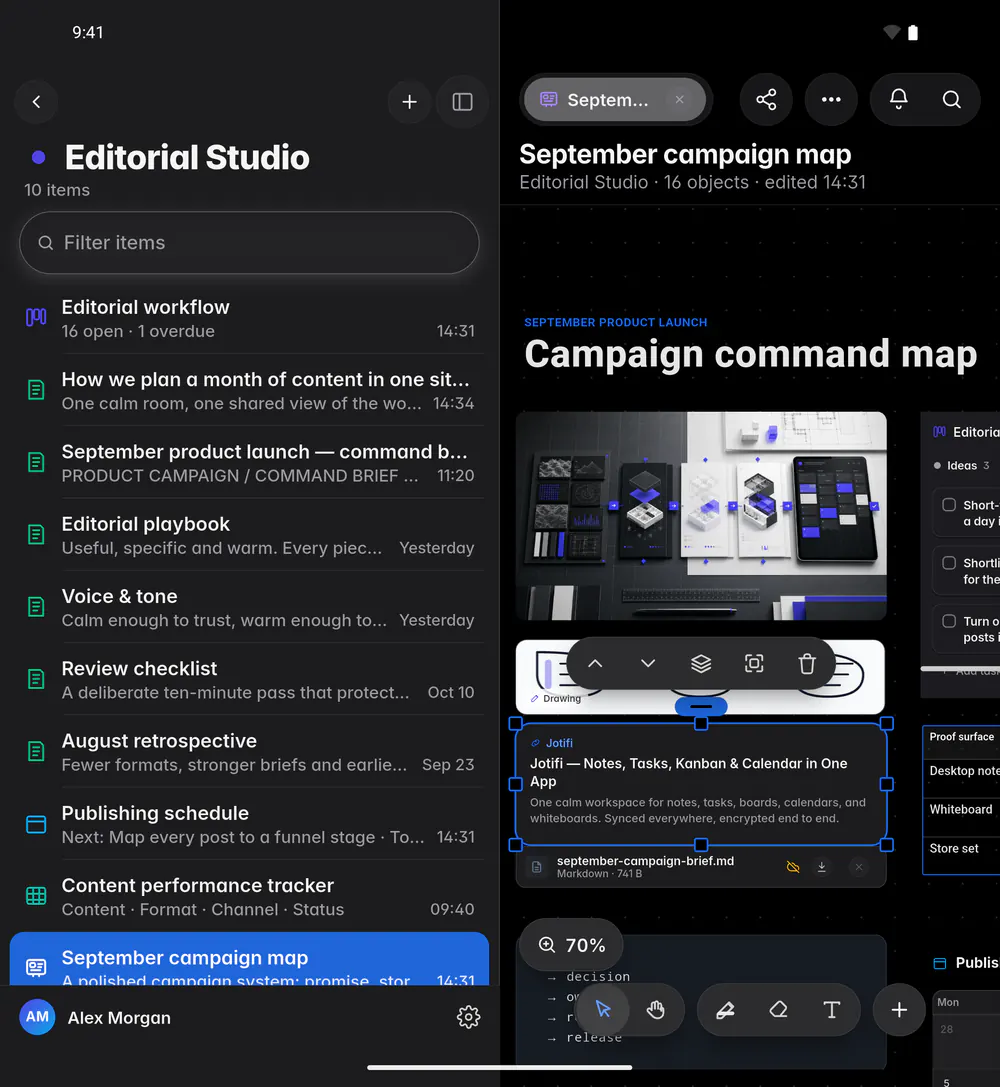Open search with the magnifier icon
The height and width of the screenshot is (1087, 1000).
[951, 100]
